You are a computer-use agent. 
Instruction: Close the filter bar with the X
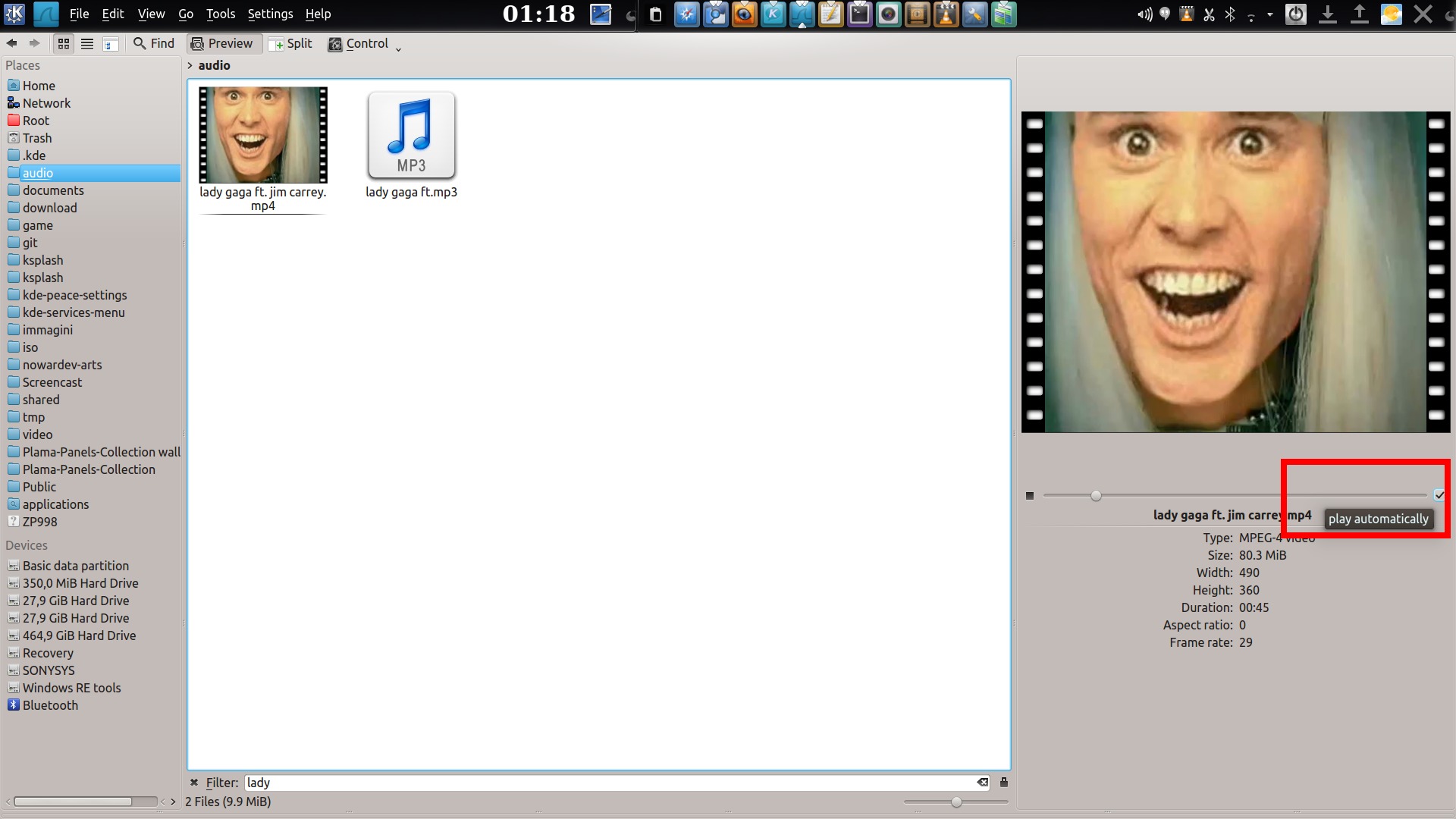click(194, 783)
